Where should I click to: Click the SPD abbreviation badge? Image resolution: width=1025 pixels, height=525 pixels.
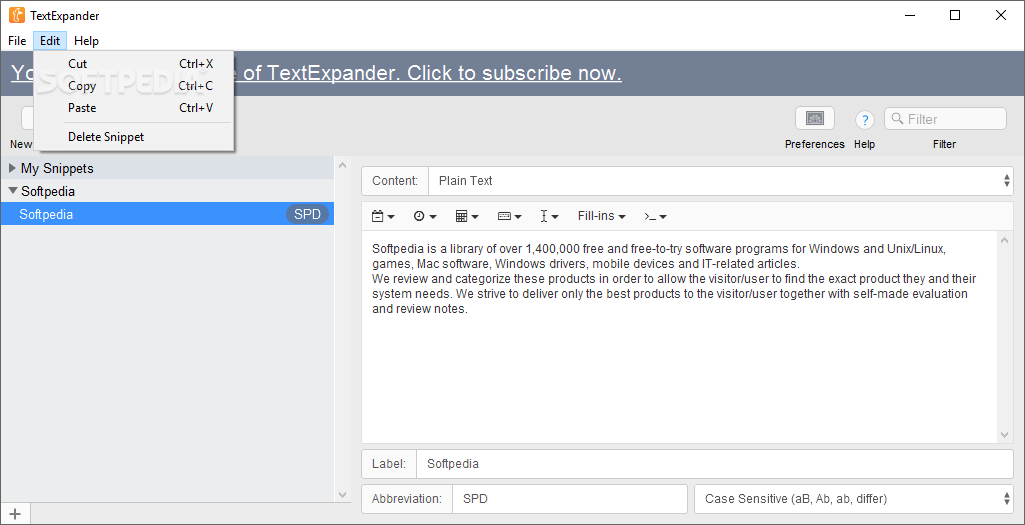coord(307,214)
